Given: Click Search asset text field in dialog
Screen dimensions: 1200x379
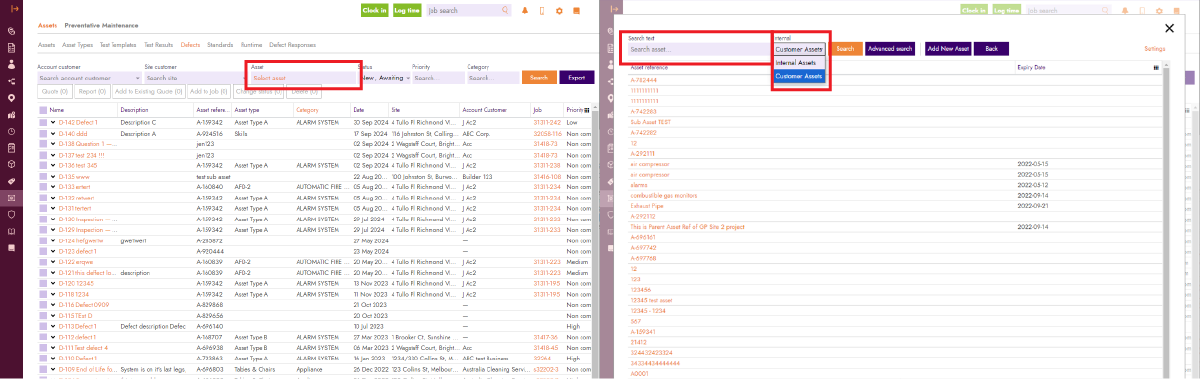Looking at the screenshot, I should (x=698, y=48).
